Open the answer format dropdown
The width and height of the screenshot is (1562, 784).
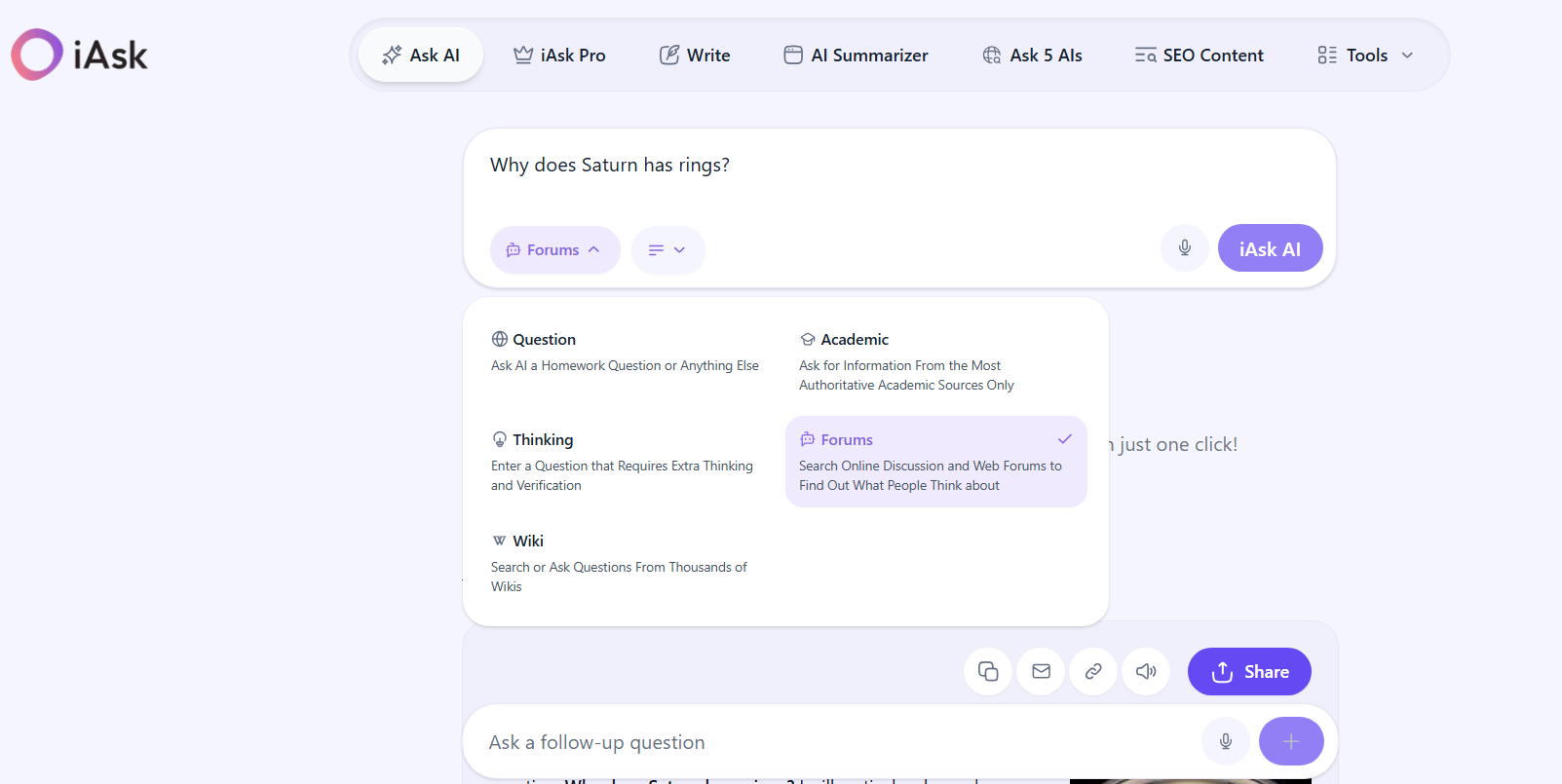pyautogui.click(x=667, y=250)
